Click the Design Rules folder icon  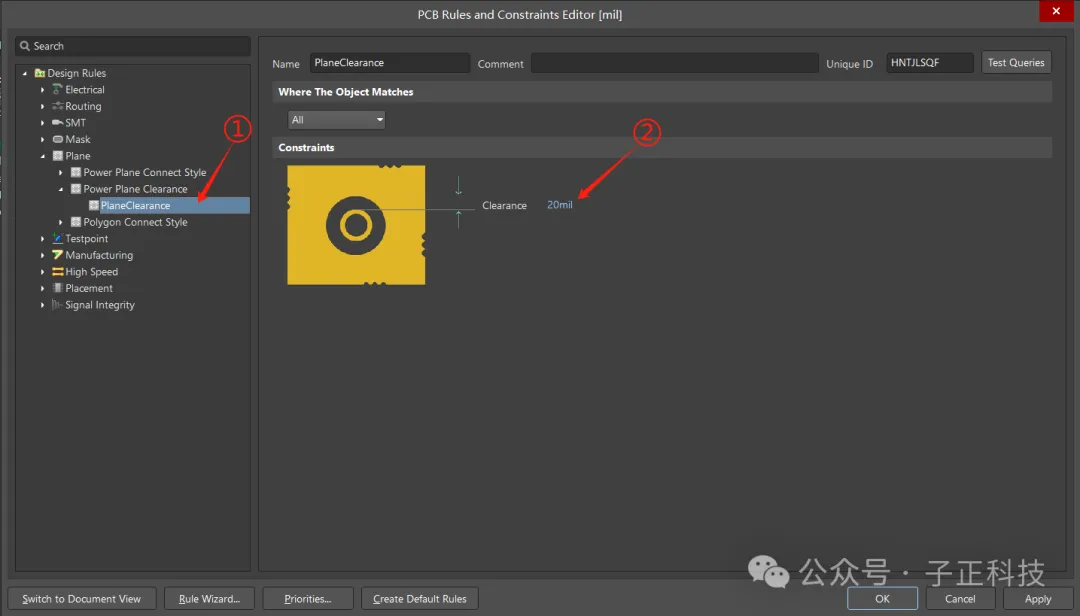(x=40, y=73)
